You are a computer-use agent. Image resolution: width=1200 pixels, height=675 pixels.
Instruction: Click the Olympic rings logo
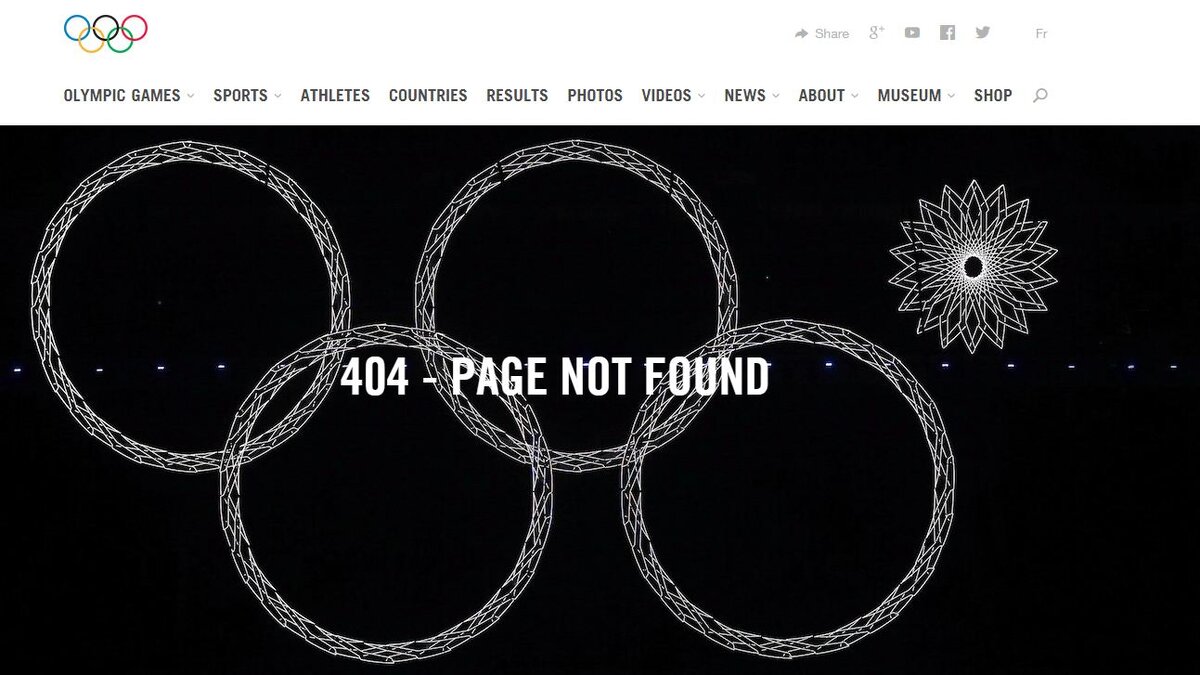(105, 33)
